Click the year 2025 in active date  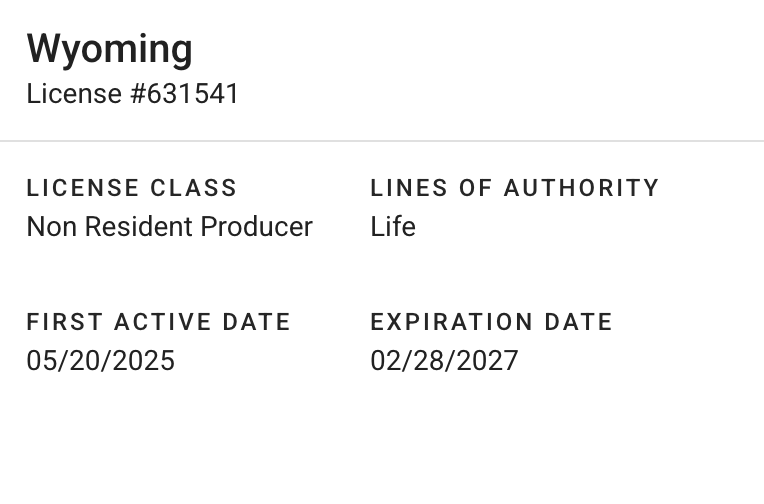(147, 361)
